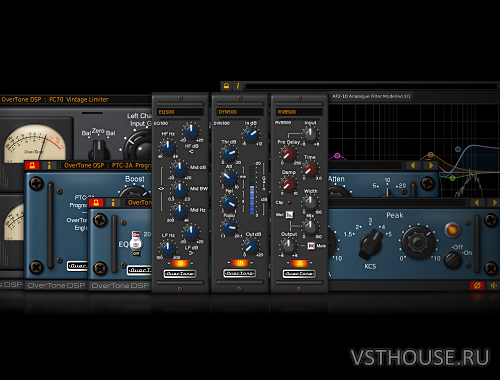Toggle the IN button on RVB500 module
The image size is (500, 380).
pos(299,263)
